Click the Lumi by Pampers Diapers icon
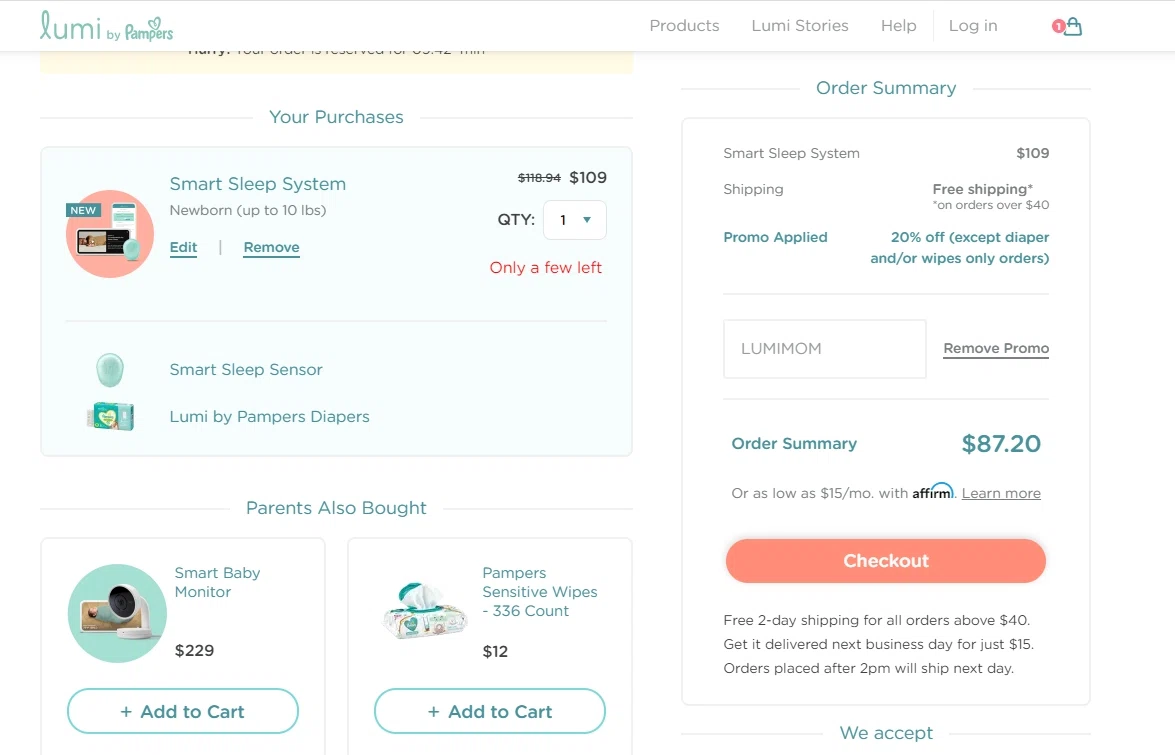This screenshot has width=1175, height=755. (110, 416)
